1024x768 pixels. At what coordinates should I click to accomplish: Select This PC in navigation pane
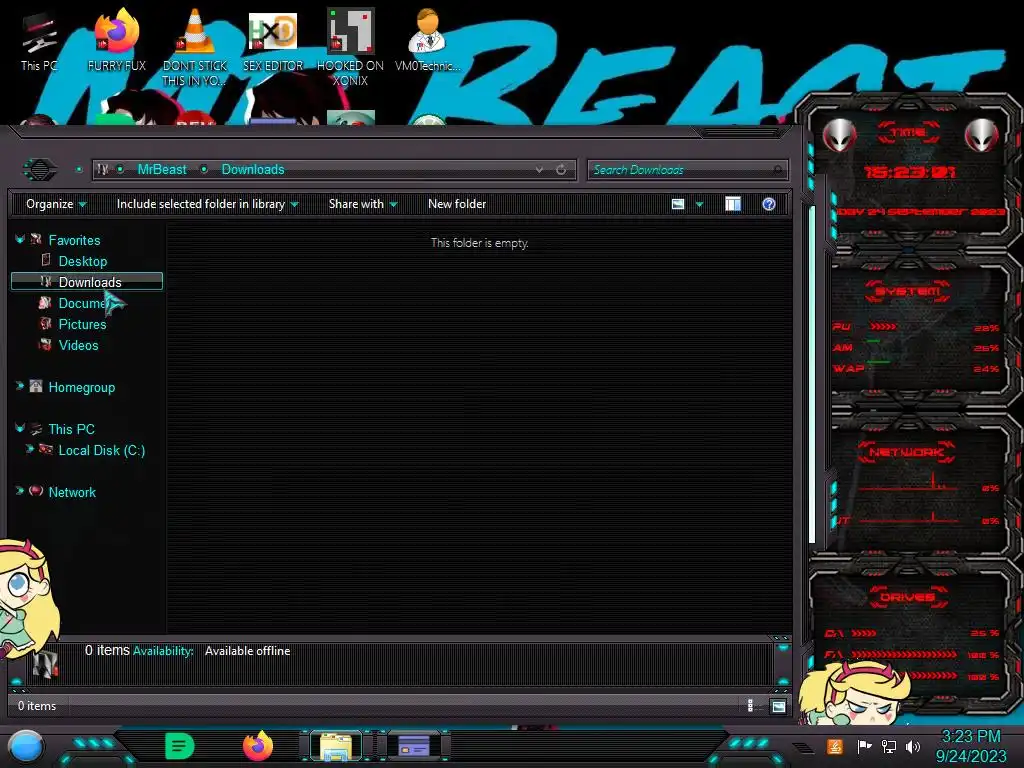[71, 429]
